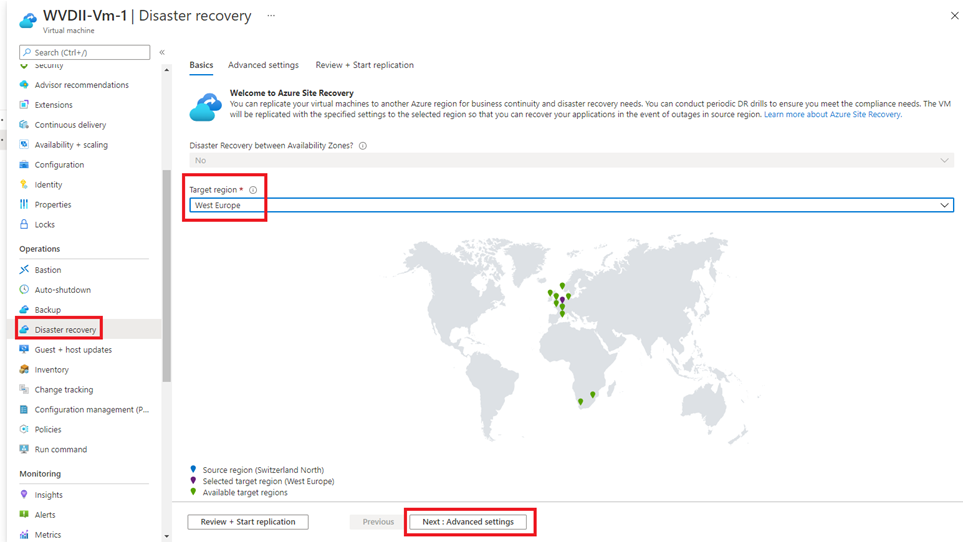Click the Extensions icon in sidebar

click(24, 104)
